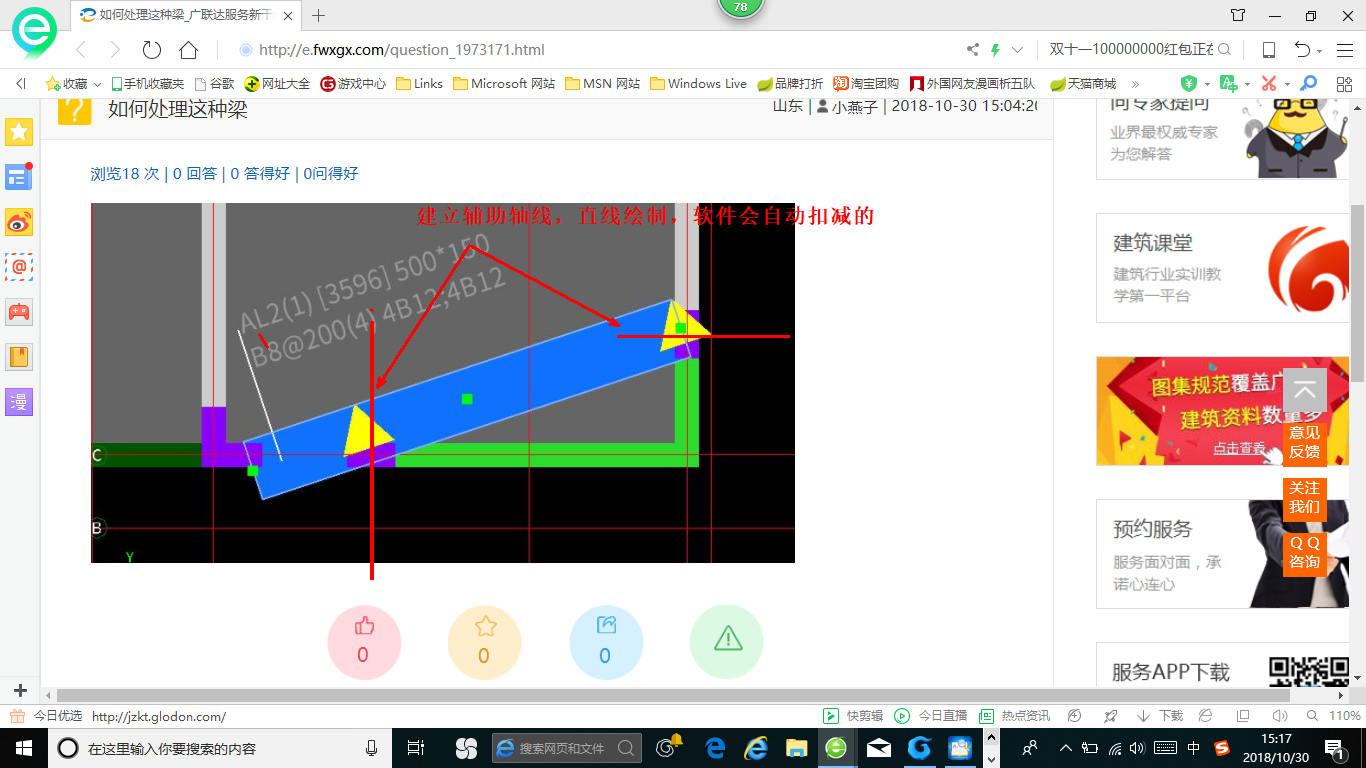Click the browser forward arrow
This screenshot has width=1366, height=768.
click(115, 50)
